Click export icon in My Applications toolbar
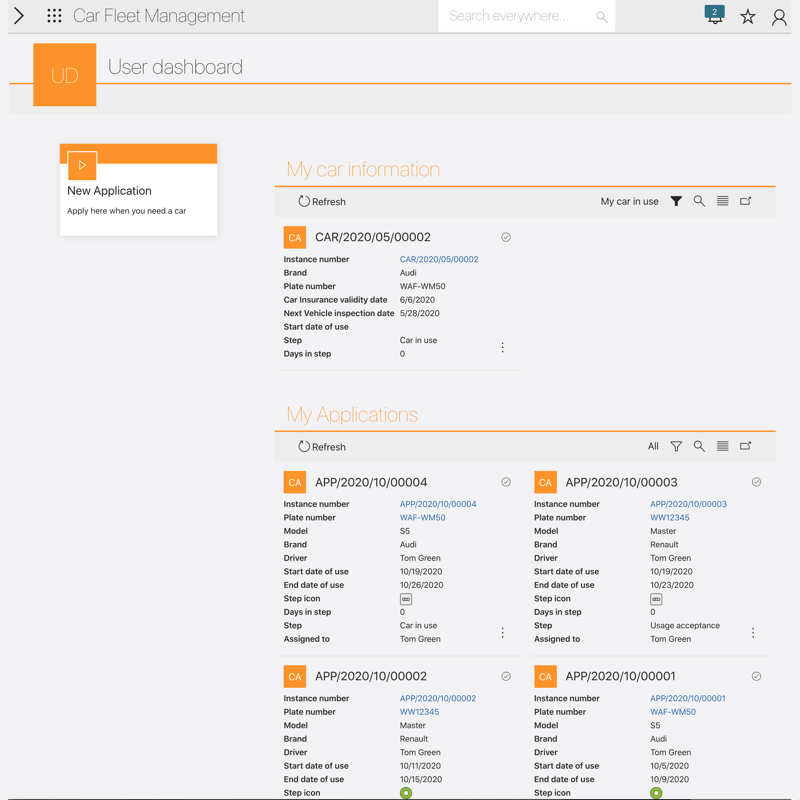Image resolution: width=800 pixels, height=800 pixels. (745, 446)
